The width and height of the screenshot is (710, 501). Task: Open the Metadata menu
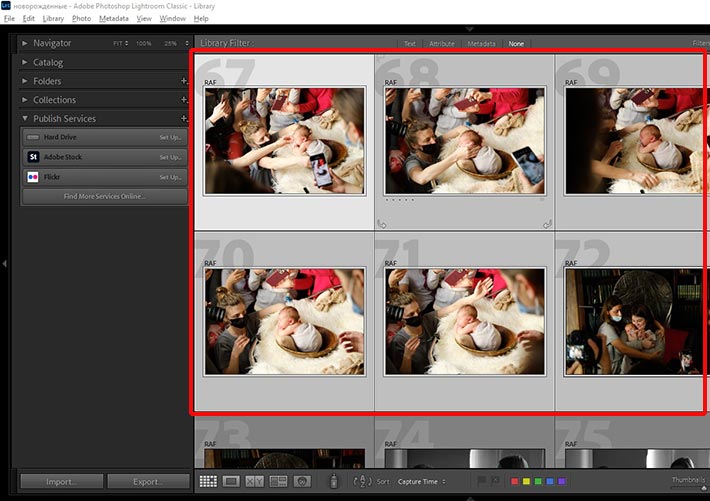coord(114,19)
